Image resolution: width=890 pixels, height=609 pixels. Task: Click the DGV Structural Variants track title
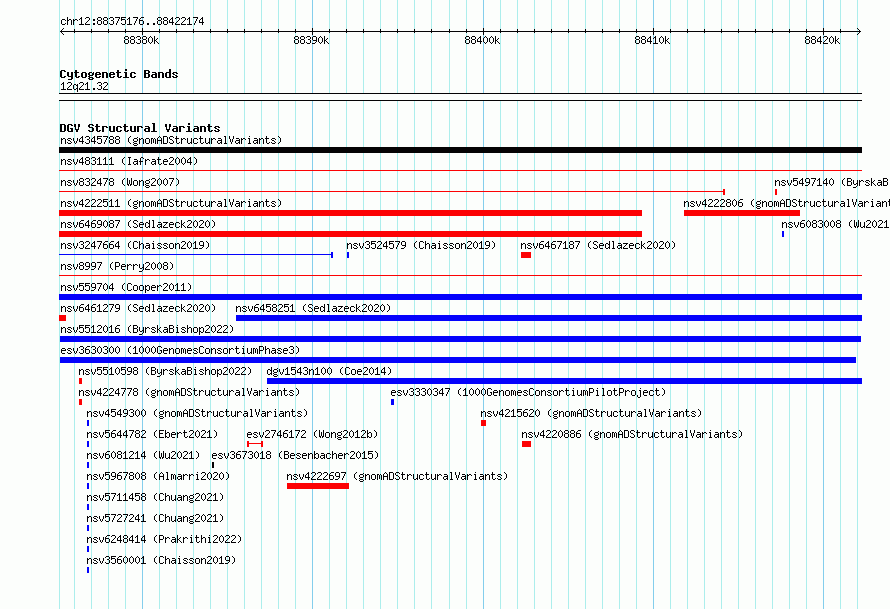pyautogui.click(x=140, y=128)
